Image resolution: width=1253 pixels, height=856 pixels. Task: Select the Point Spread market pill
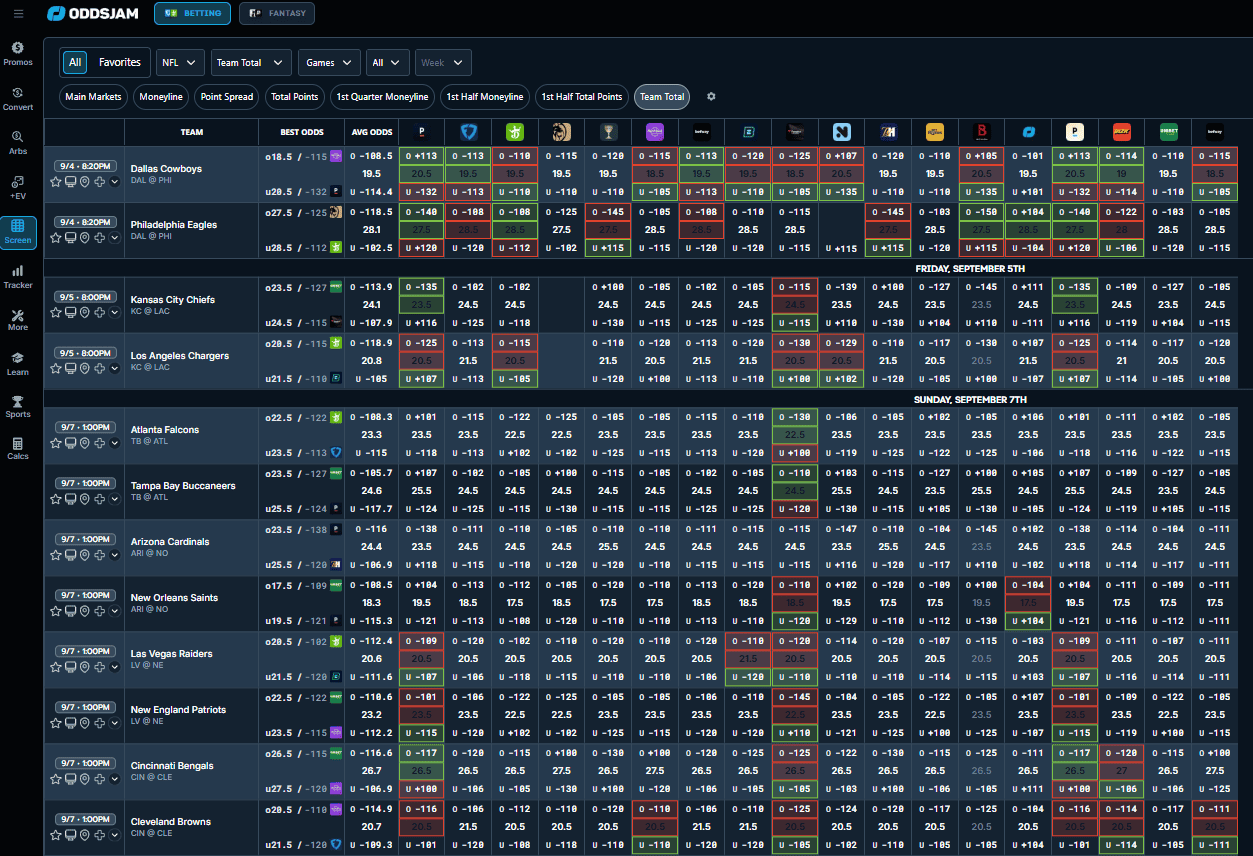tap(226, 97)
